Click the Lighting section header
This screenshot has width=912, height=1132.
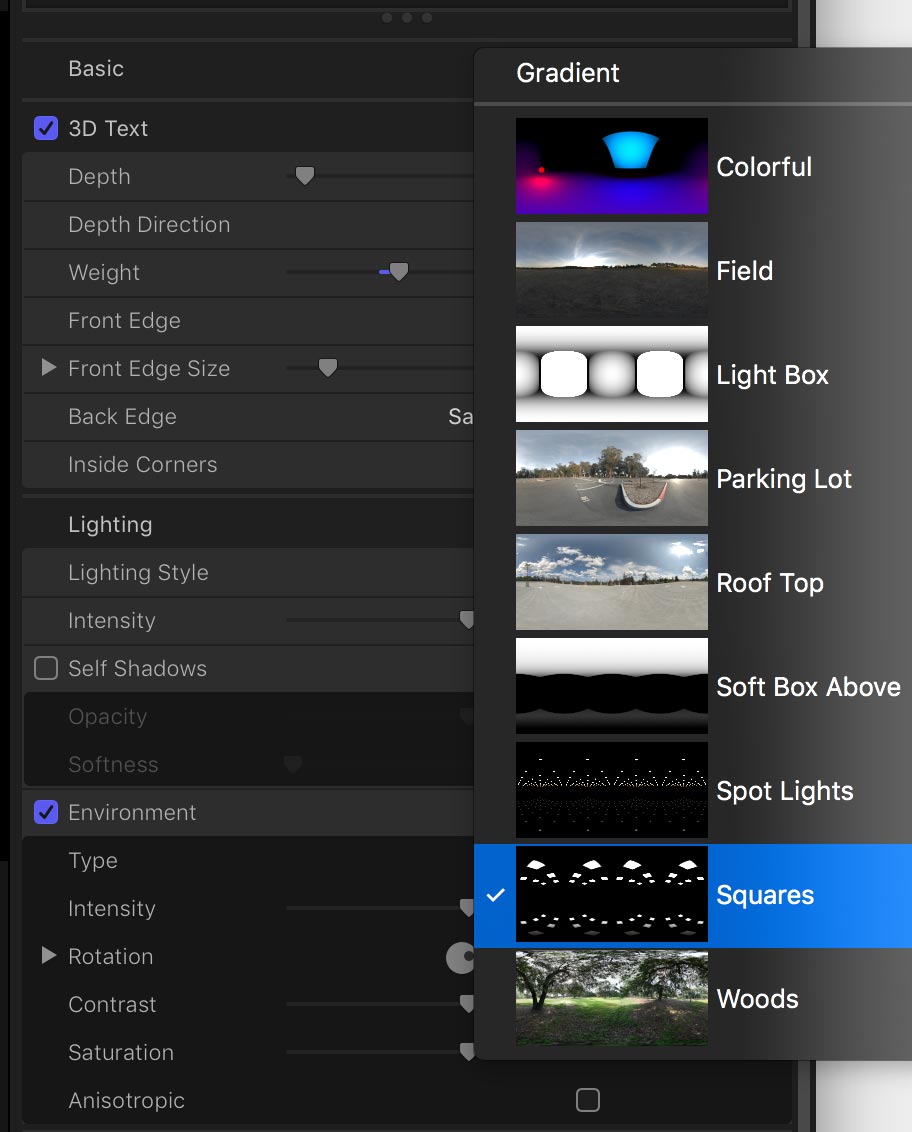(x=110, y=524)
